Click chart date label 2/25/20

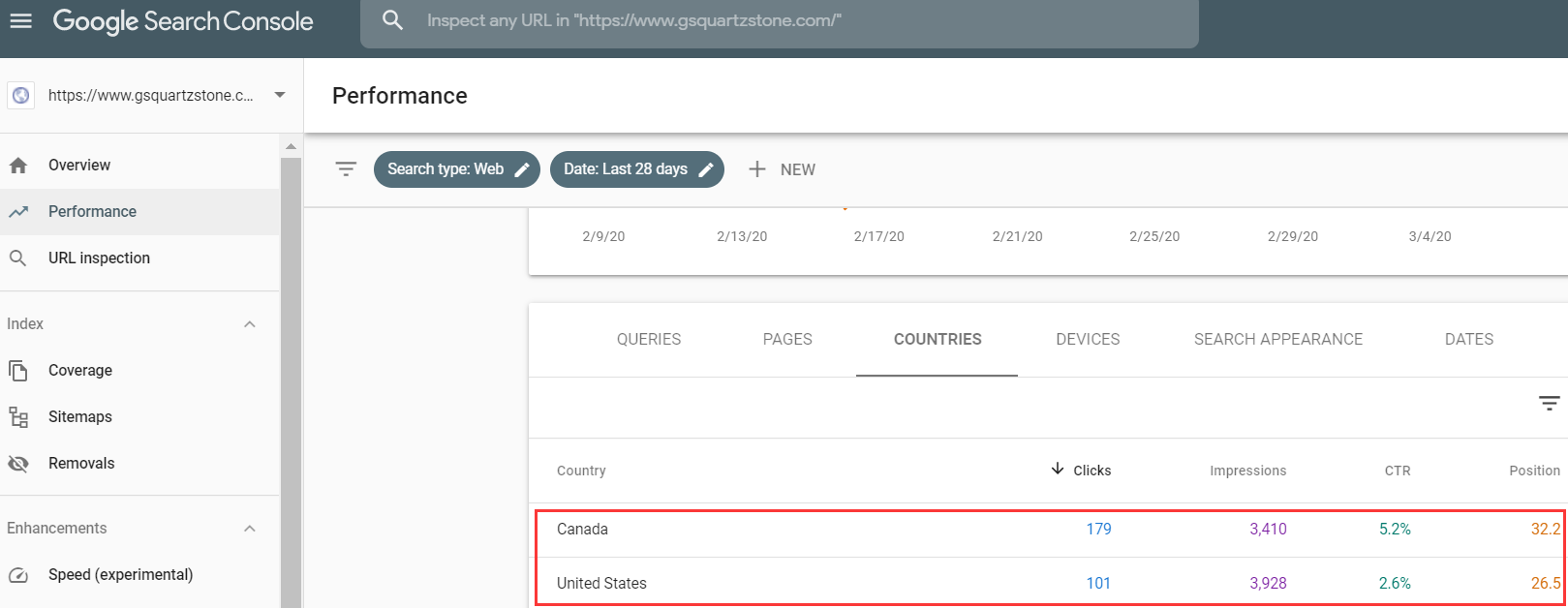coord(1154,236)
